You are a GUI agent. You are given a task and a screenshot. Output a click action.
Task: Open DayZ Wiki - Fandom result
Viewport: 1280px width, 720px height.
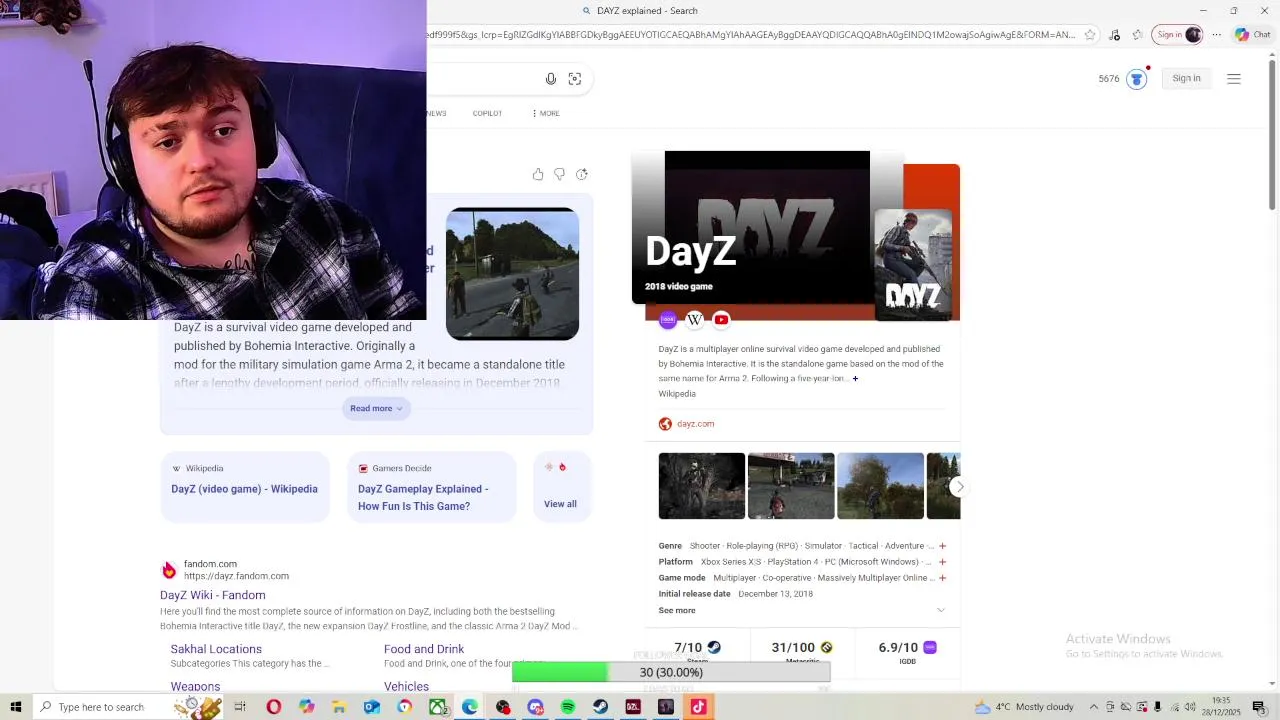tap(213, 595)
